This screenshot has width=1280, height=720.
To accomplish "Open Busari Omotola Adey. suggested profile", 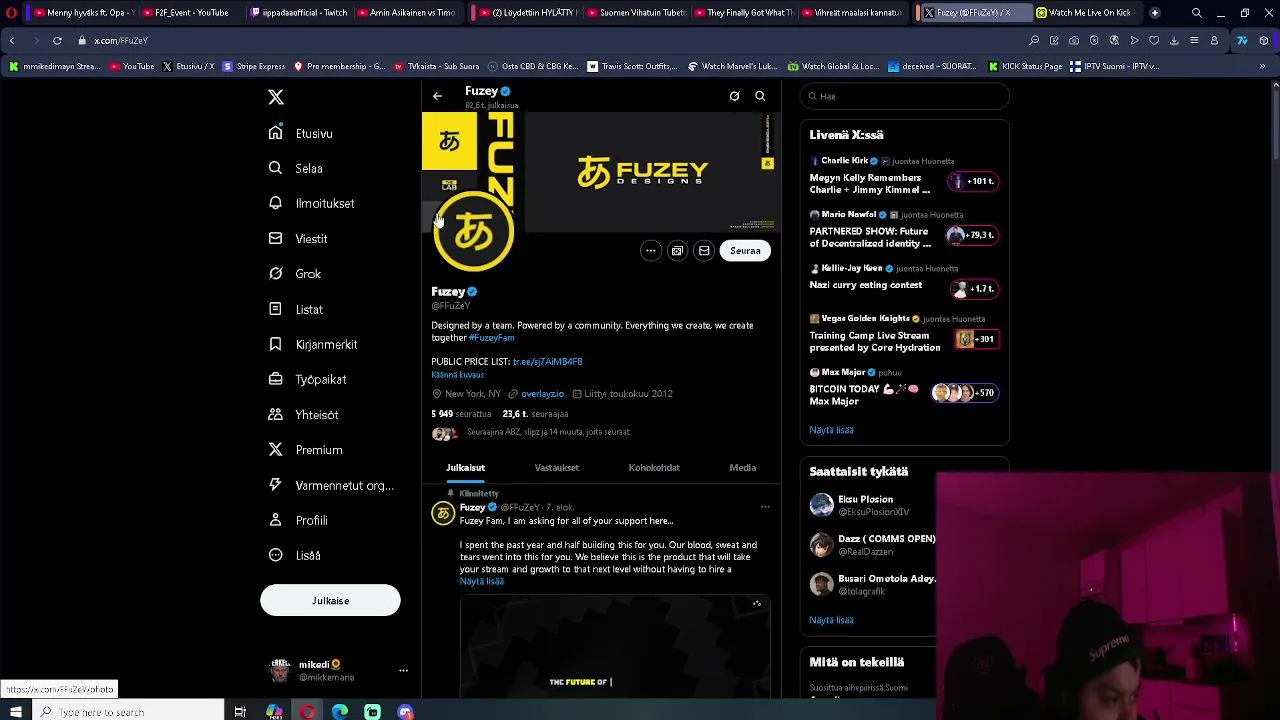I will [x=870, y=584].
